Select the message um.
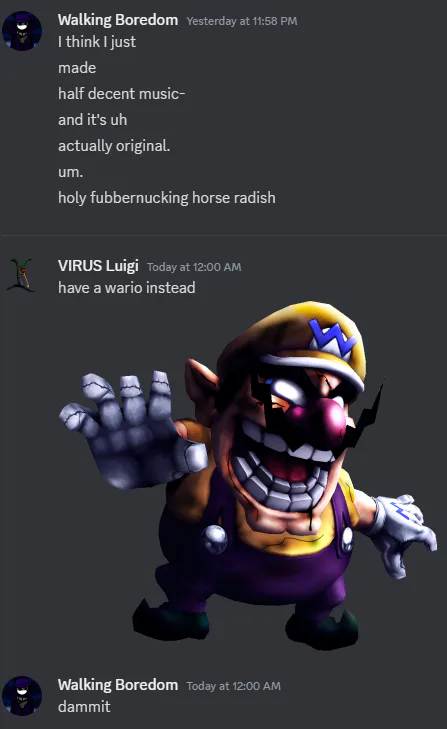 click(x=70, y=172)
